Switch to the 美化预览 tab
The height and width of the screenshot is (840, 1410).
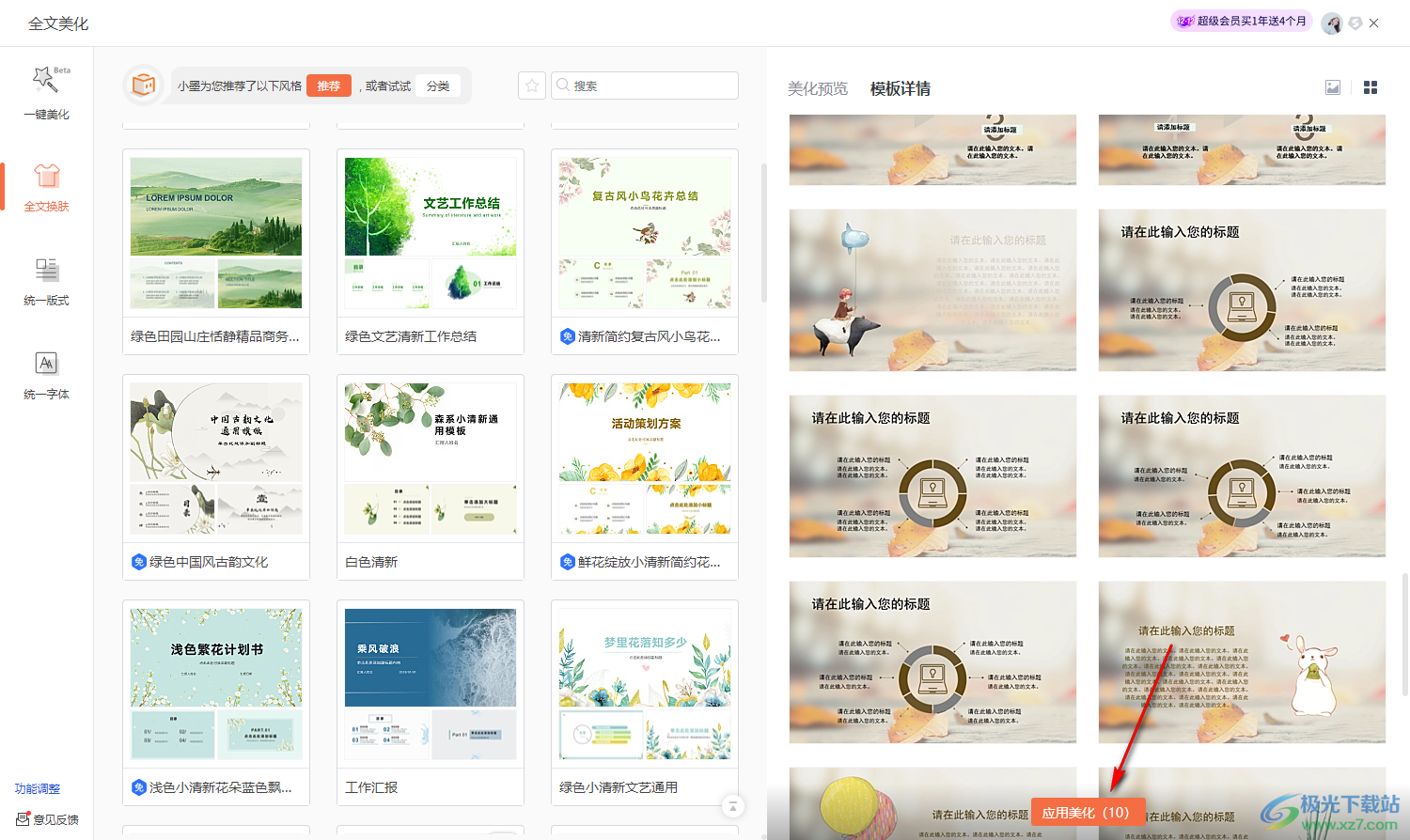pyautogui.click(x=818, y=88)
